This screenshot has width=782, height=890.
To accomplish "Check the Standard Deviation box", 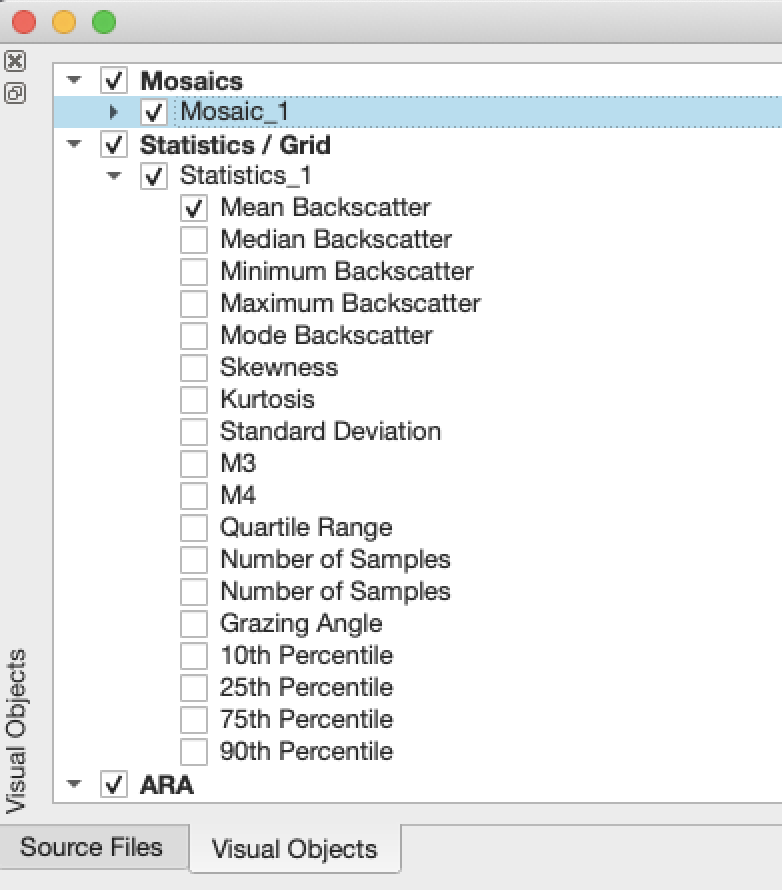I will 194,432.
